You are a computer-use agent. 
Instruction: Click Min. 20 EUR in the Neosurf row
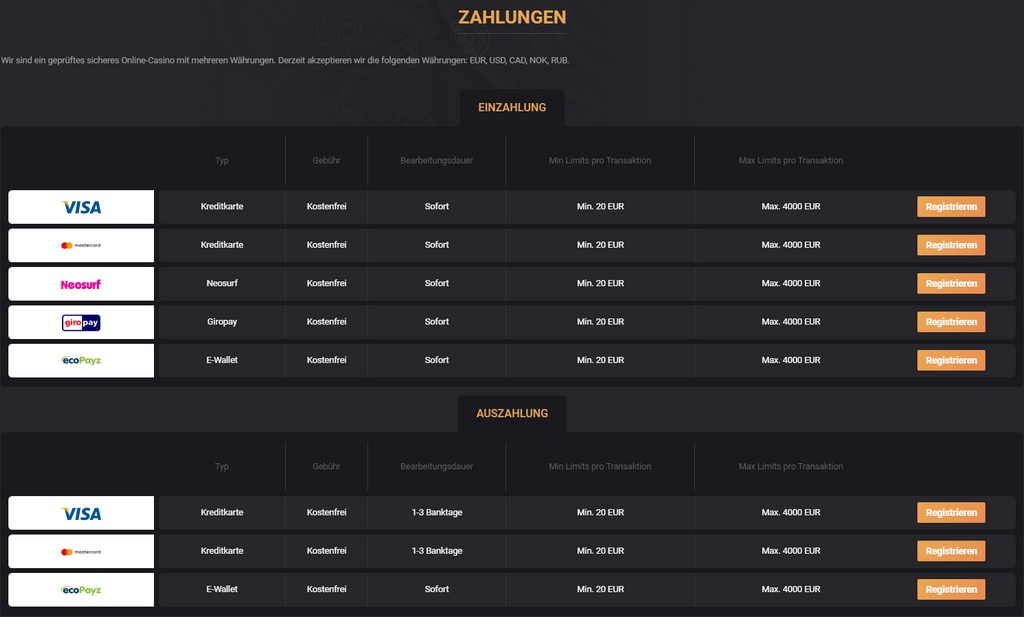pos(600,283)
